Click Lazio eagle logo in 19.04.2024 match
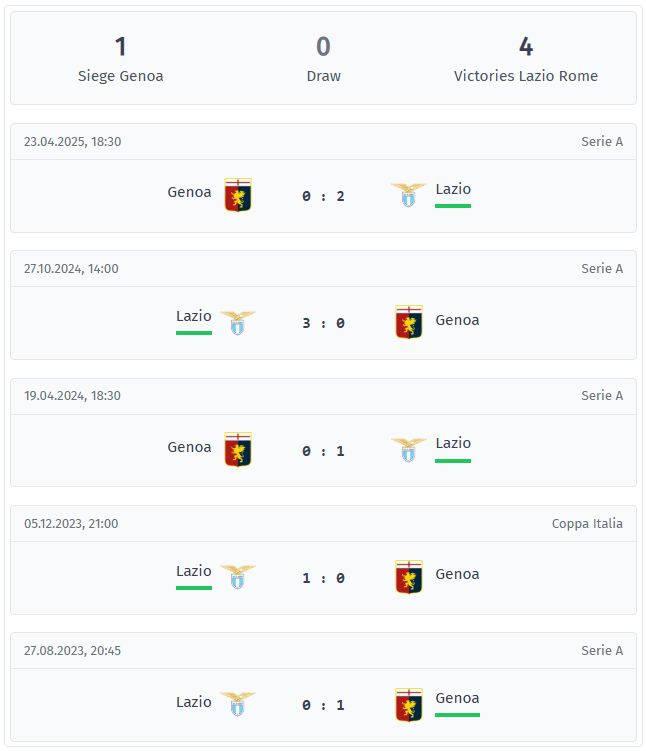This screenshot has height=751, width=646. coord(408,449)
